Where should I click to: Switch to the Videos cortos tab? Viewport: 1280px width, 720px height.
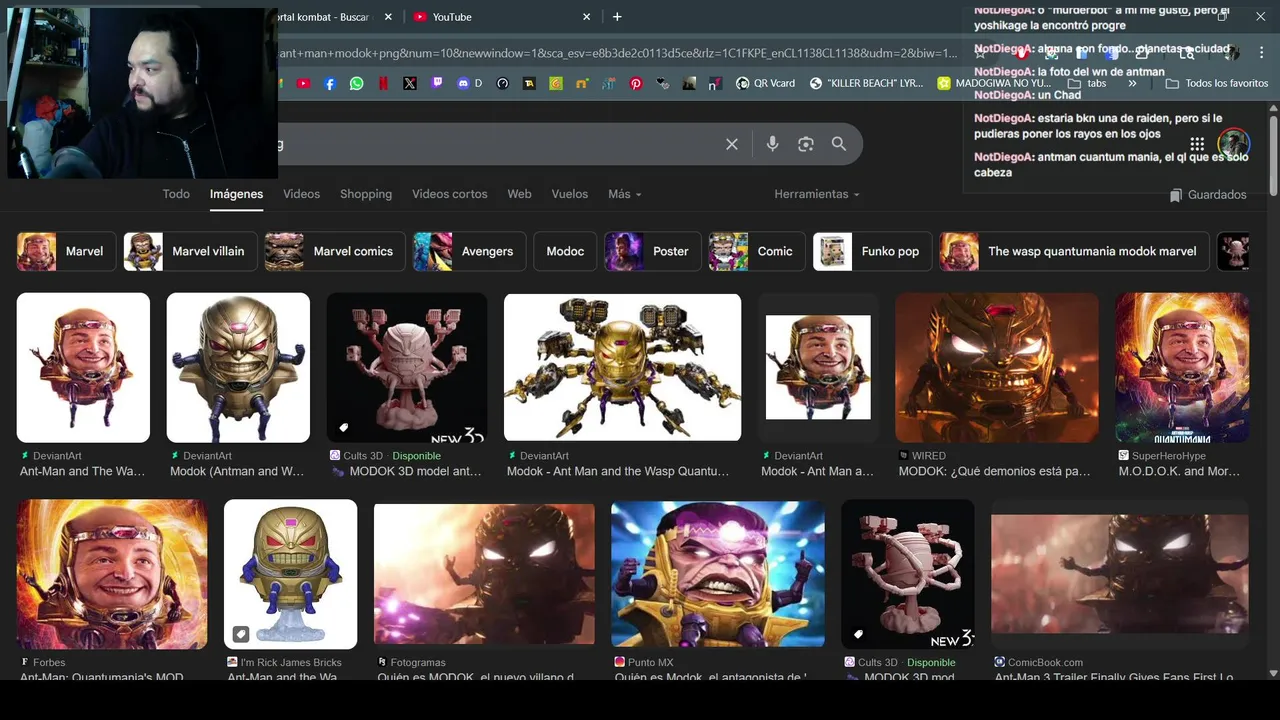(450, 194)
